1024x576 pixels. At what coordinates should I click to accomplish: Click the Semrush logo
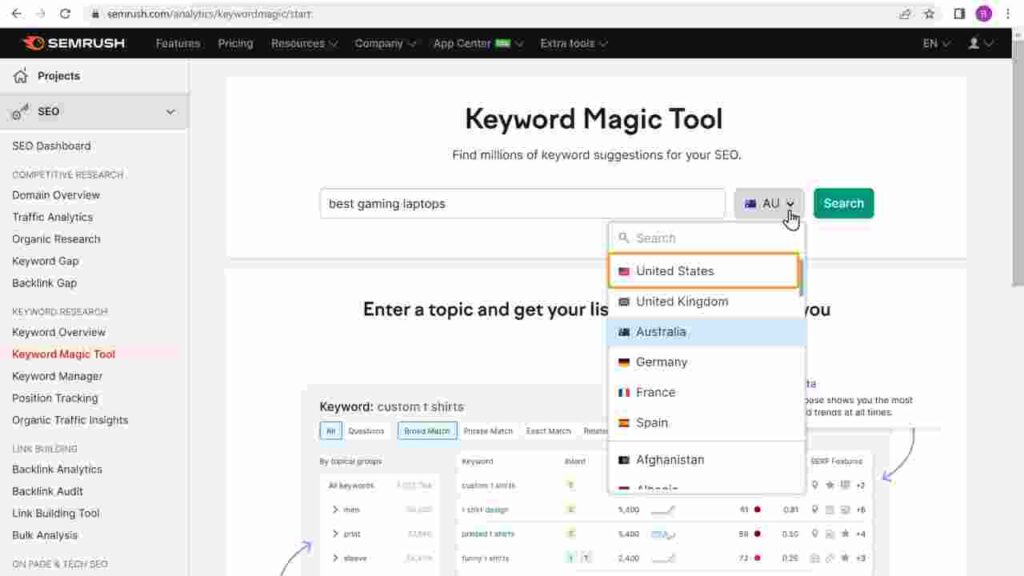(x=74, y=43)
